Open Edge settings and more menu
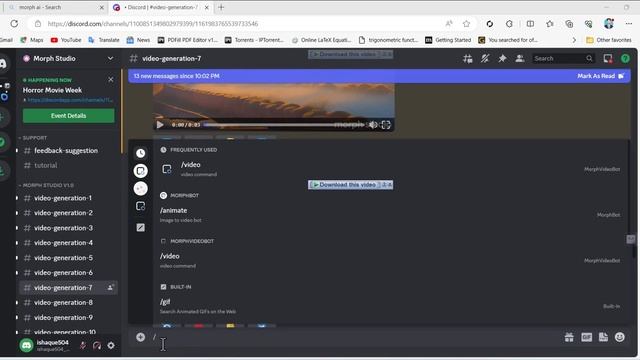 pyautogui.click(x=629, y=24)
